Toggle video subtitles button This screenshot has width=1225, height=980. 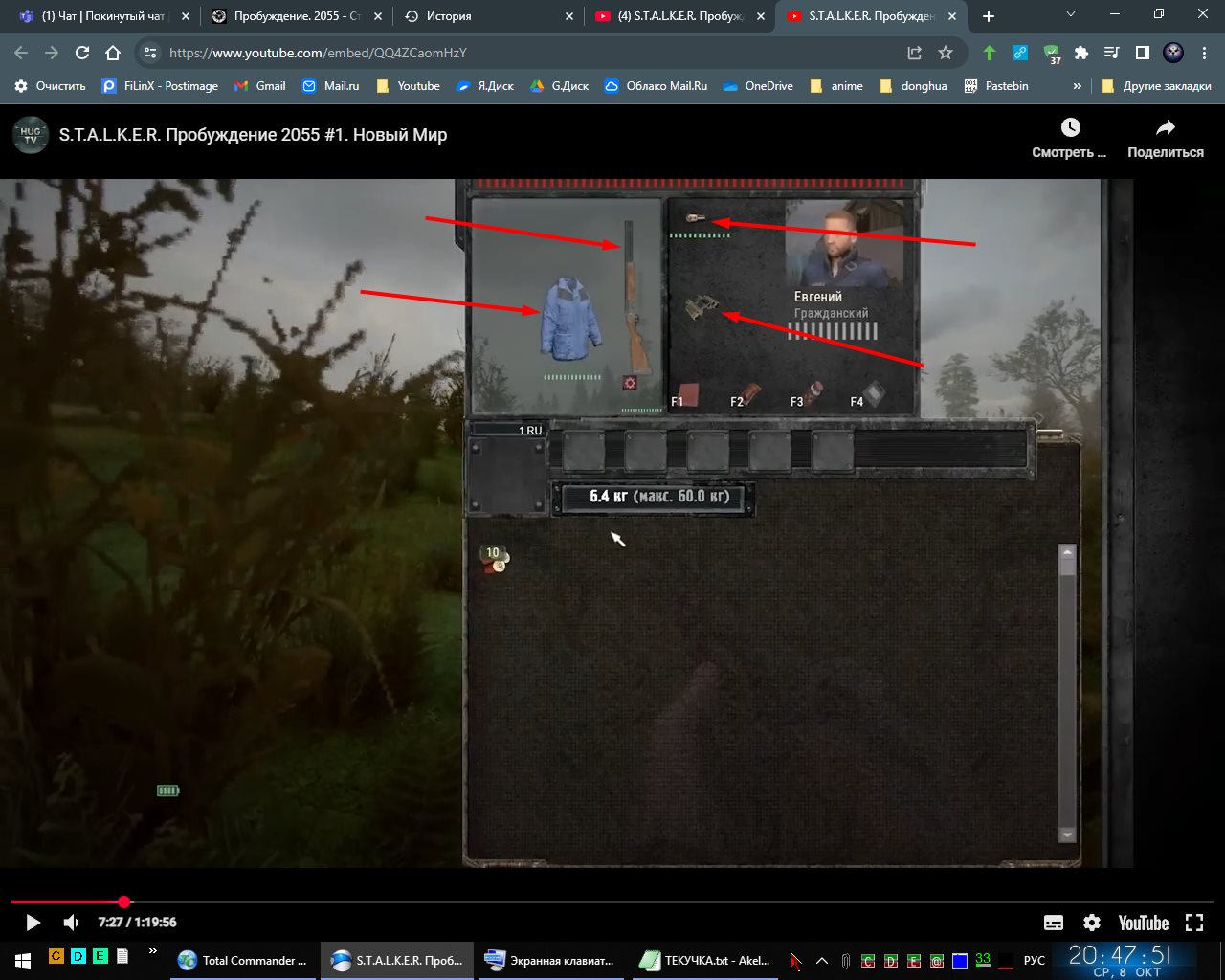point(1054,923)
